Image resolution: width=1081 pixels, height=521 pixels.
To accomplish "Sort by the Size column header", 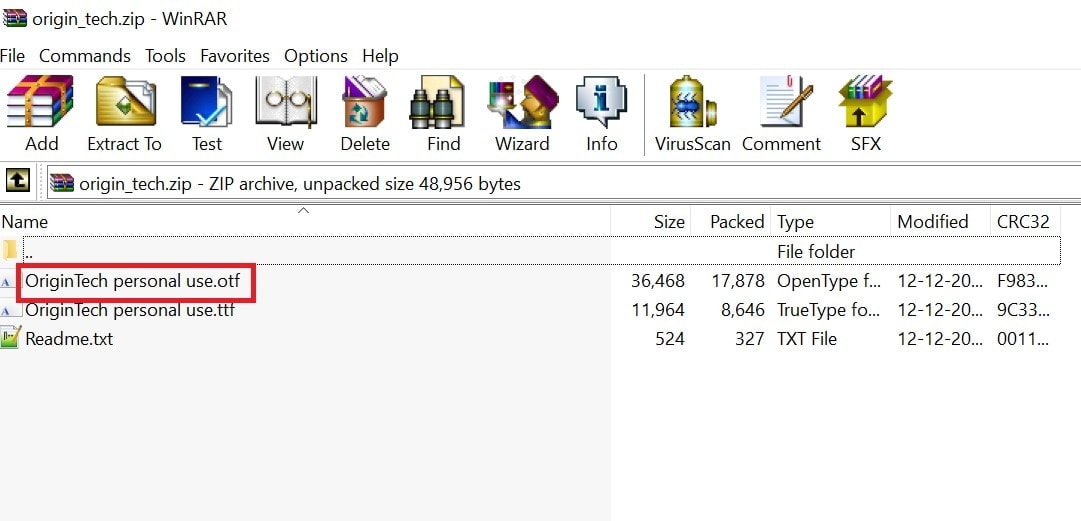I will coord(650,221).
